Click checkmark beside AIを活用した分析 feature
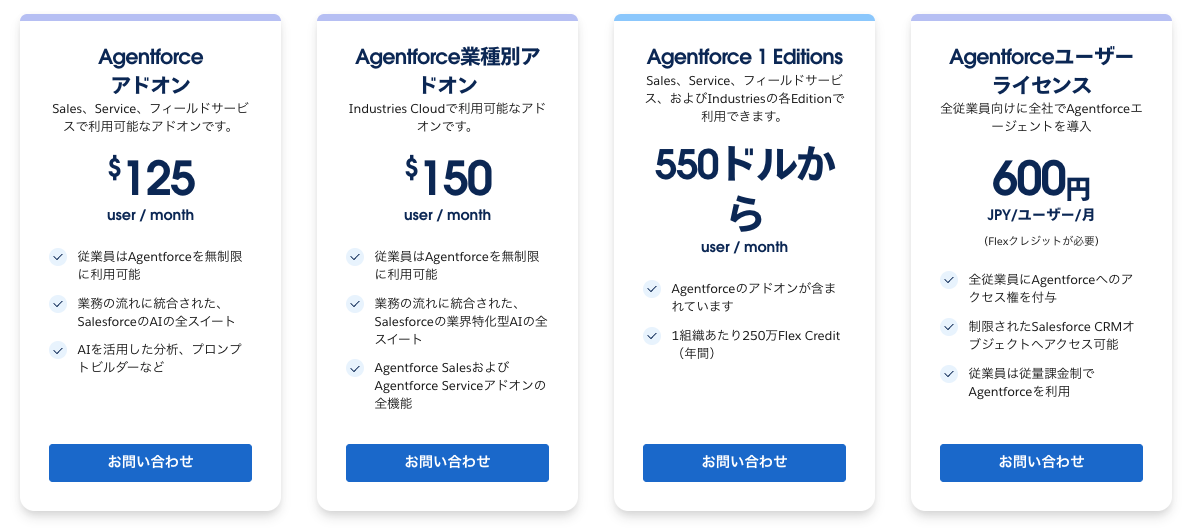The image size is (1195, 529). click(58, 350)
